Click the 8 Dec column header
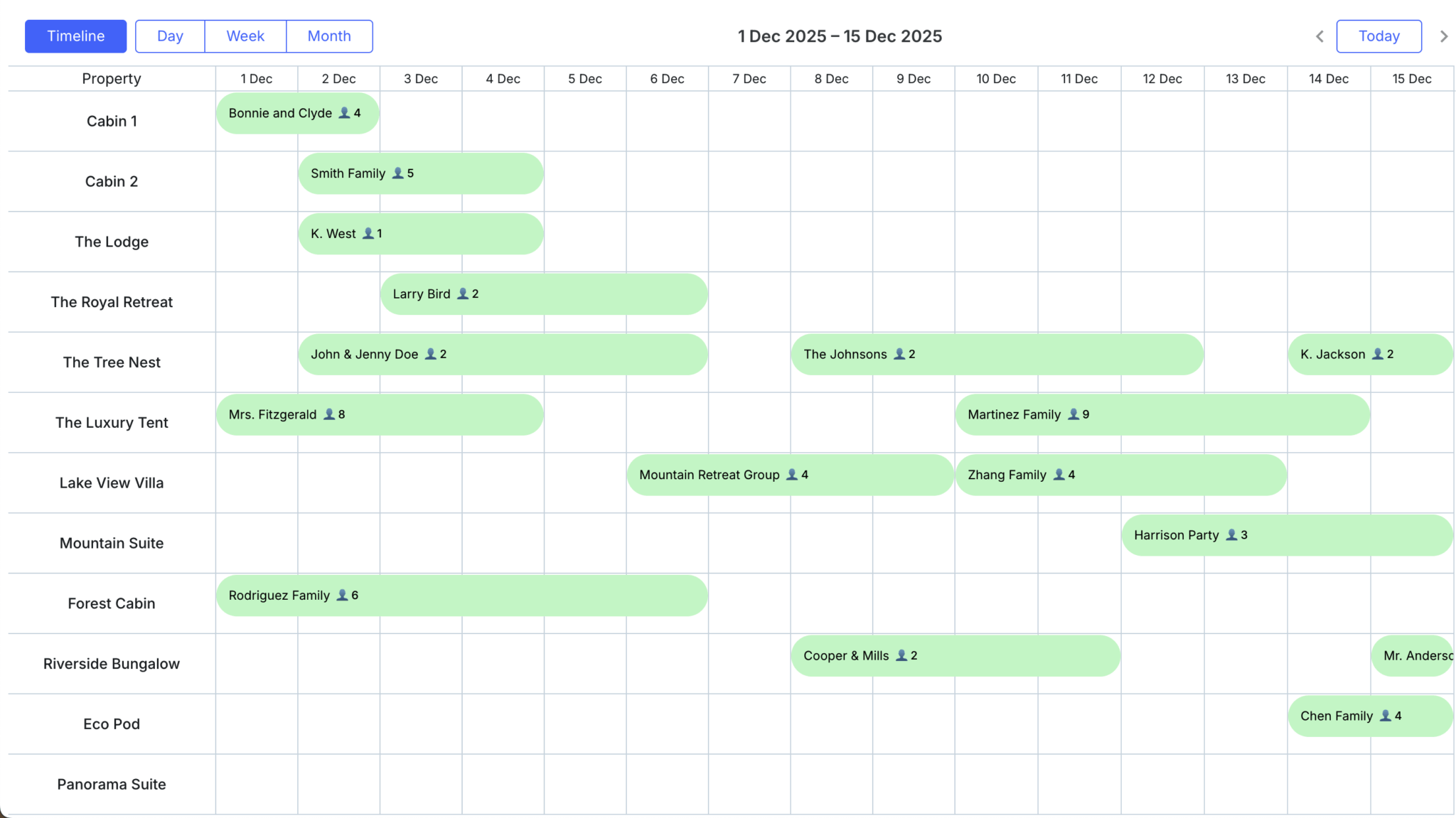Screen dimensions: 1456x818 (832, 79)
